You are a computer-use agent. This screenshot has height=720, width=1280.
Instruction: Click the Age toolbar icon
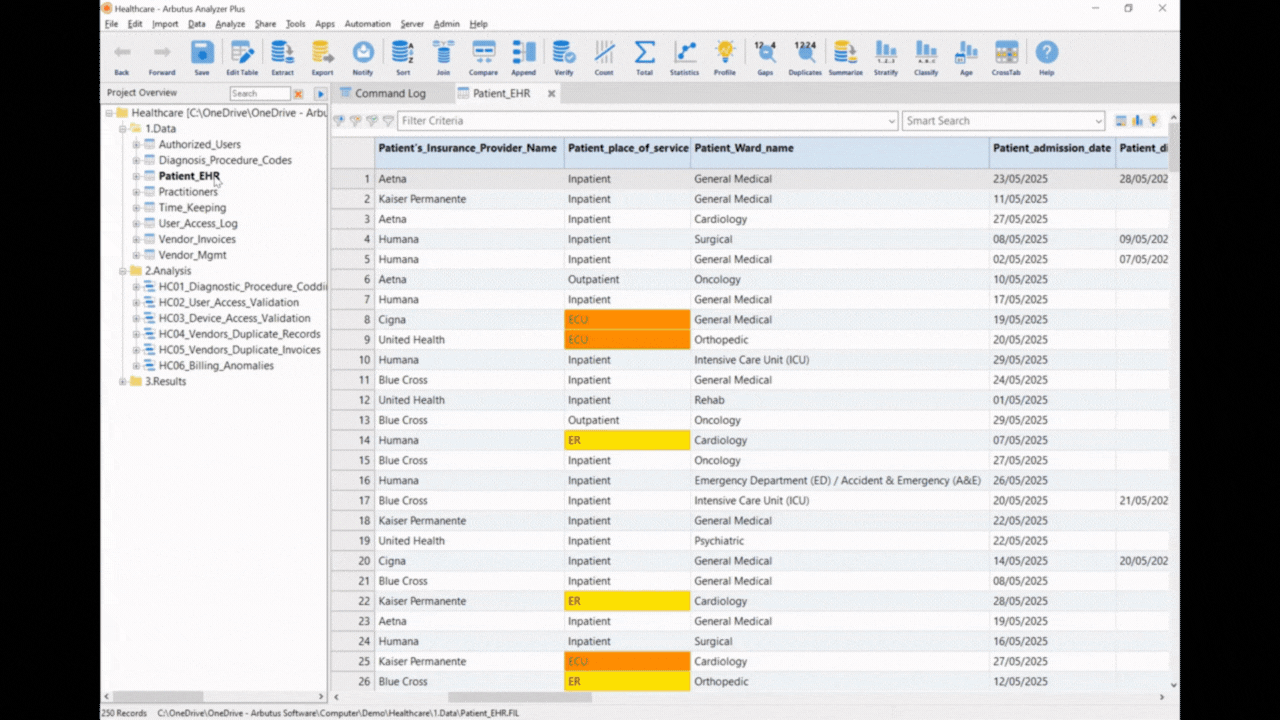click(966, 58)
